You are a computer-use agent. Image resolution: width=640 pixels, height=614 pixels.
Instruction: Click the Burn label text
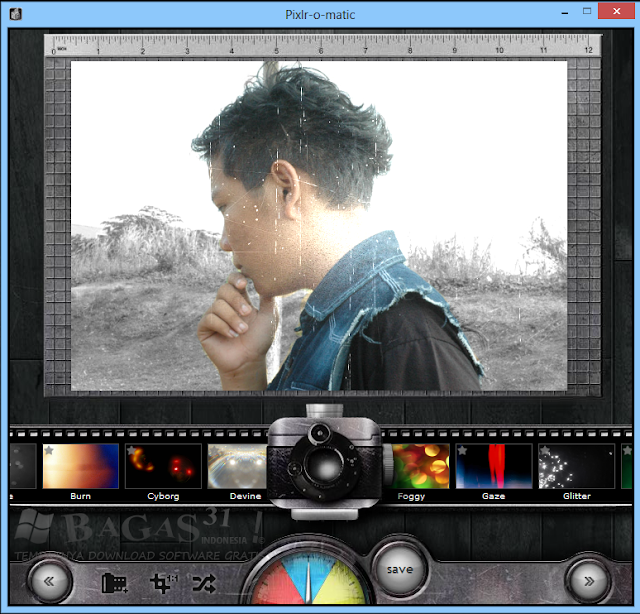click(80, 496)
